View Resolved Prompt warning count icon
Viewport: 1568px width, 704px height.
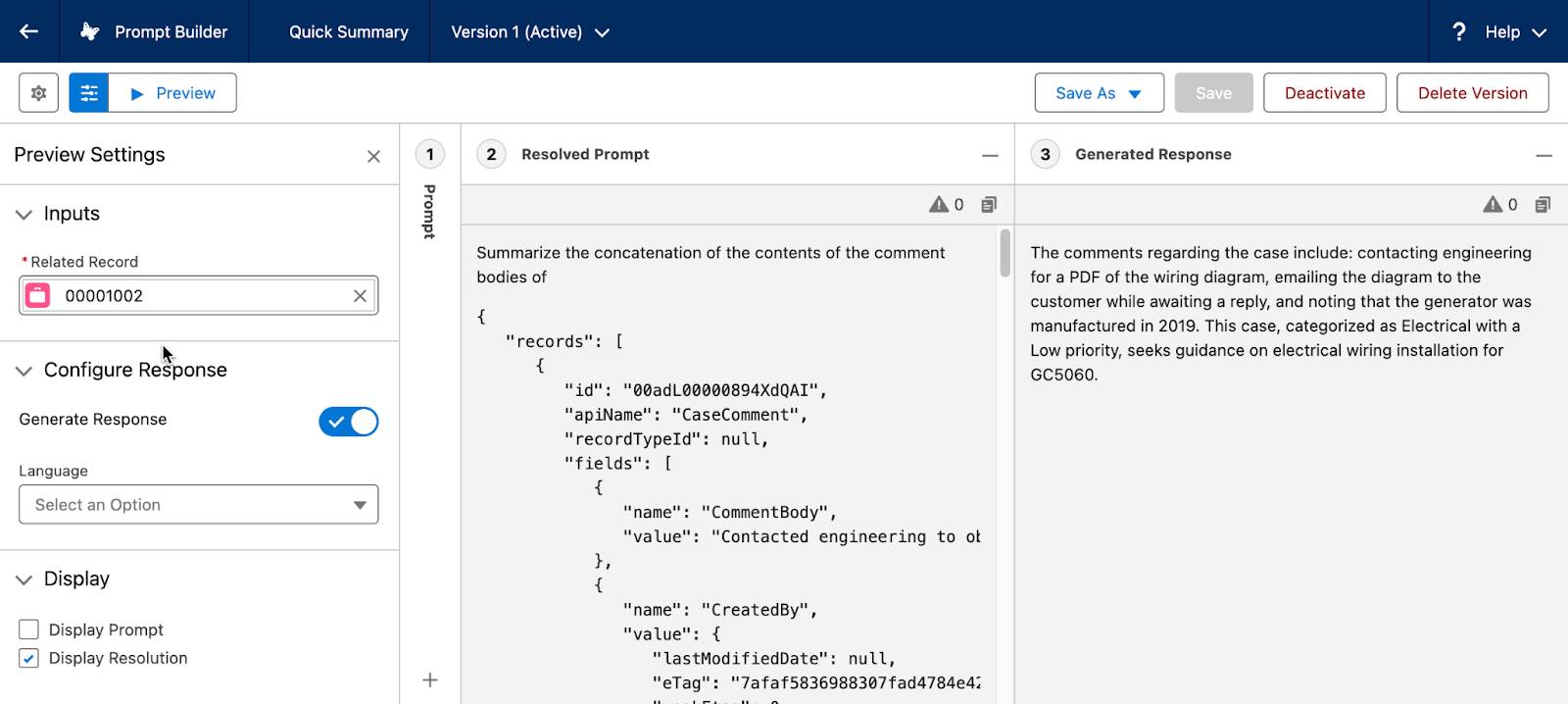pos(939,204)
